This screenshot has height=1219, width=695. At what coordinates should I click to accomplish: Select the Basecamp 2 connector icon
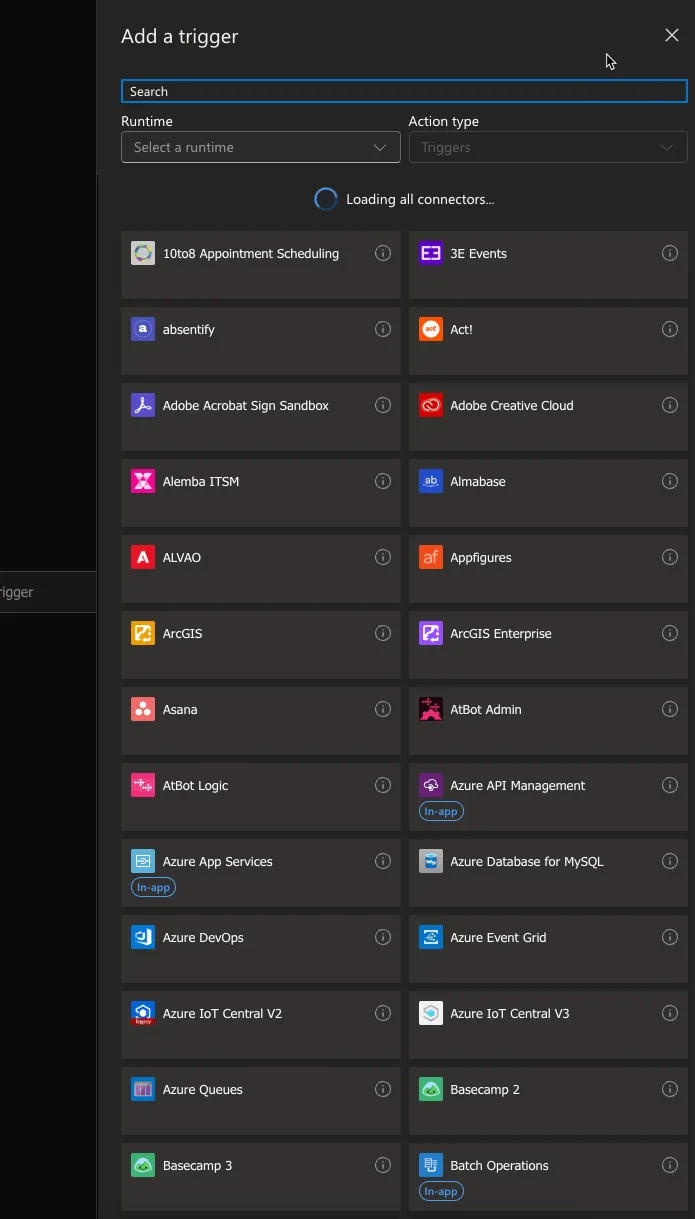click(x=431, y=1090)
